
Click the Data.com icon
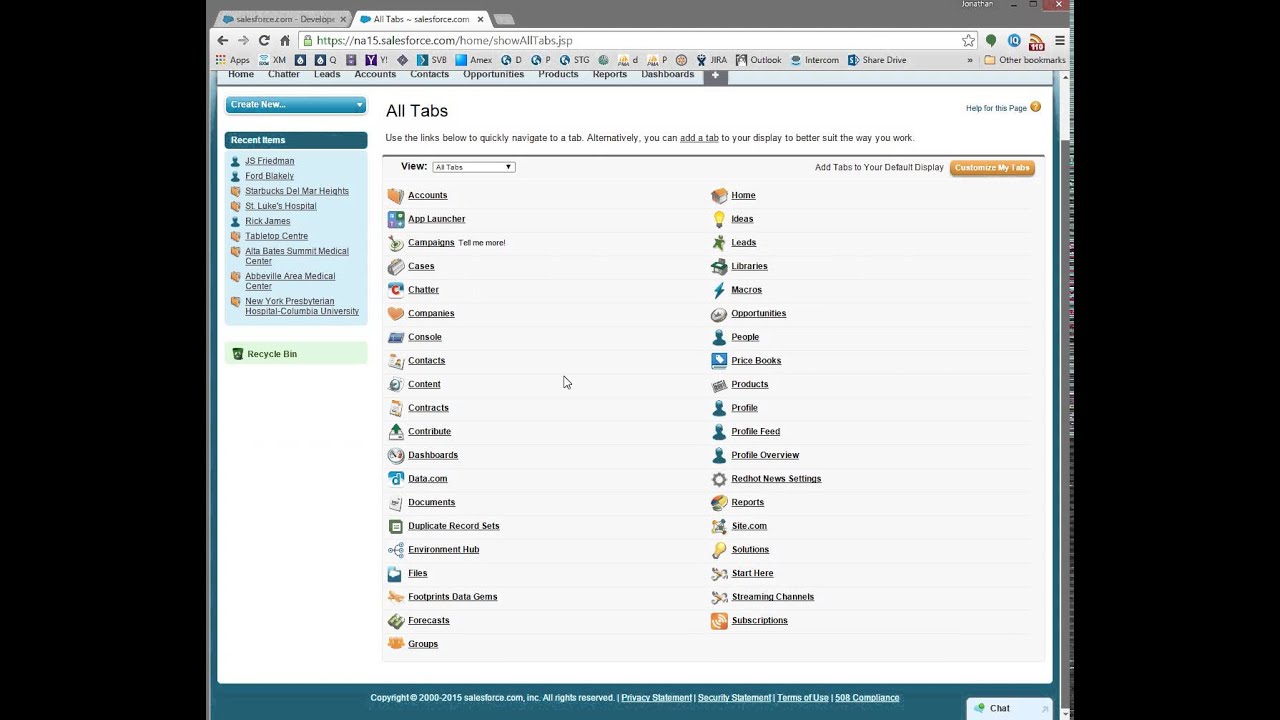point(396,479)
